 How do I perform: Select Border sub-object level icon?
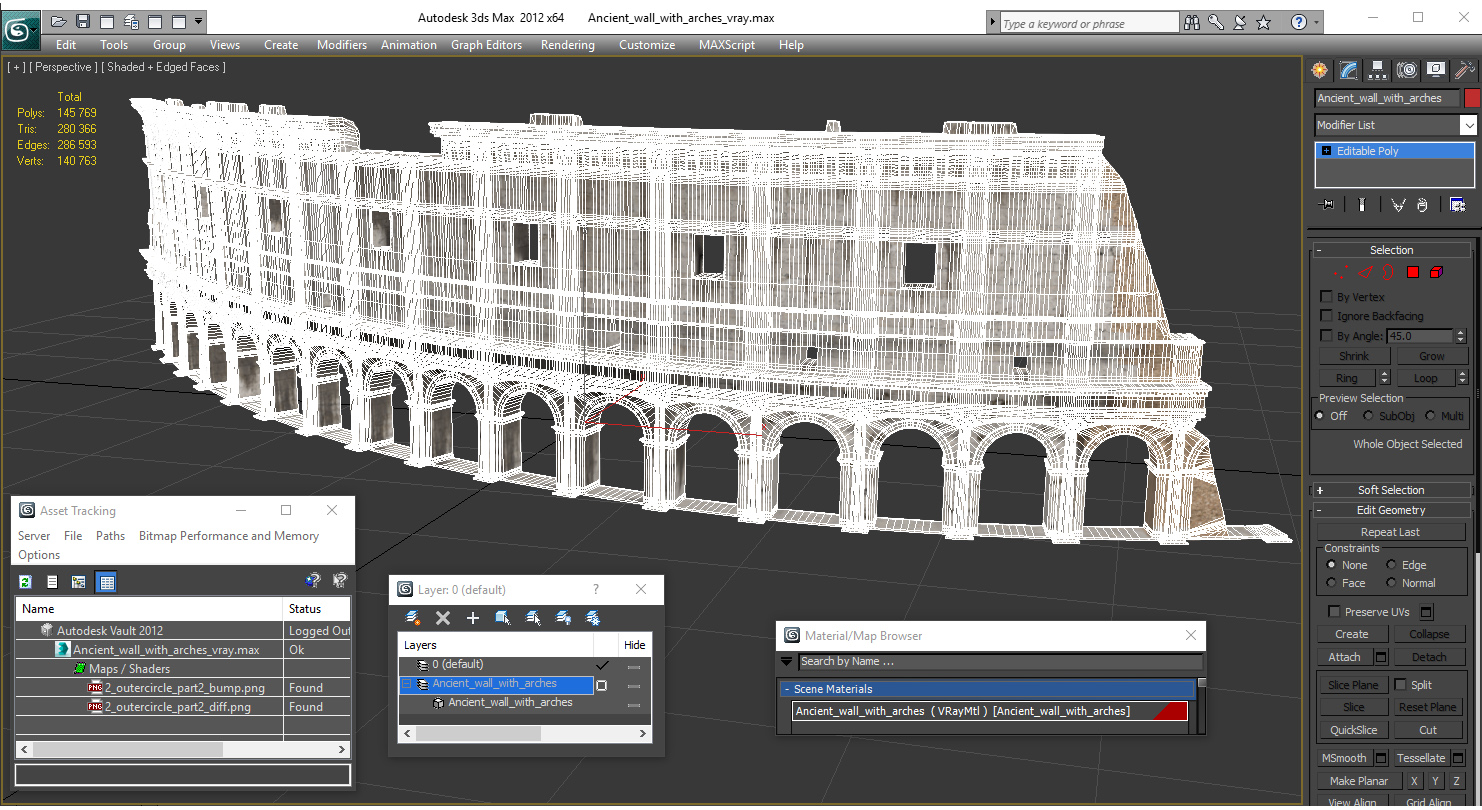[1389, 272]
